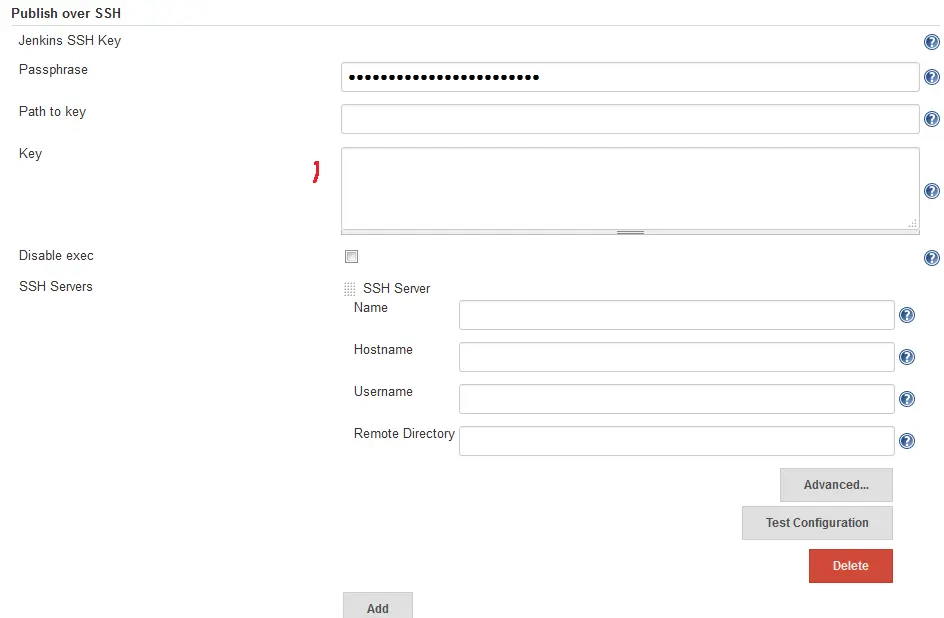The width and height of the screenshot is (944, 618).
Task: Click the SSH Server section title
Action: (396, 289)
